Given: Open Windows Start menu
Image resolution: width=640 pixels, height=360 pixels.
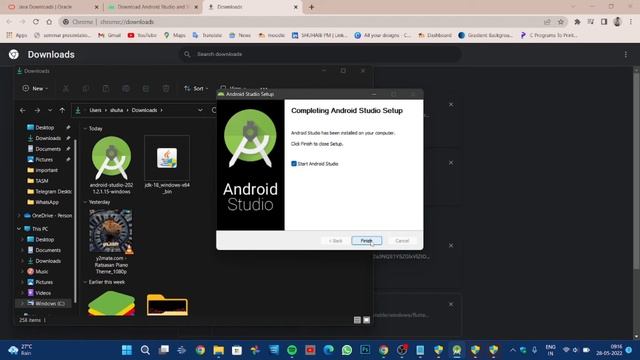Looking at the screenshot, I should click(x=127, y=350).
